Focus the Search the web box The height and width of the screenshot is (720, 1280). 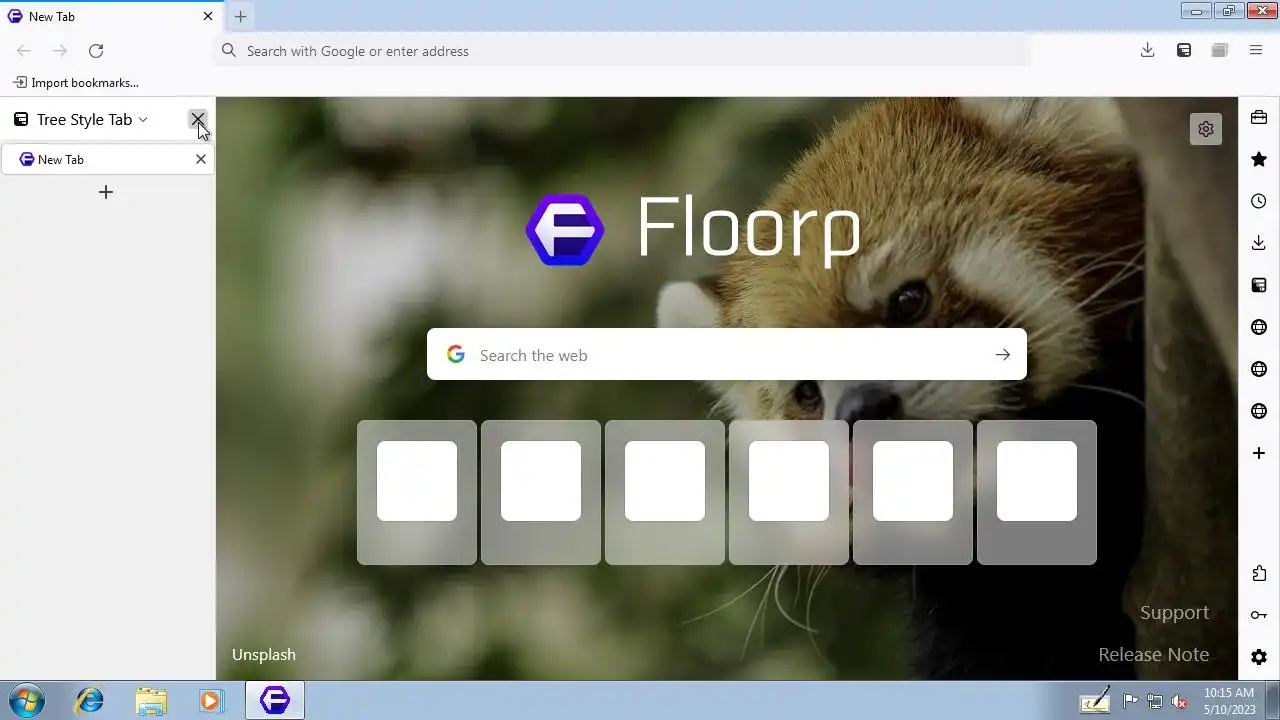727,354
